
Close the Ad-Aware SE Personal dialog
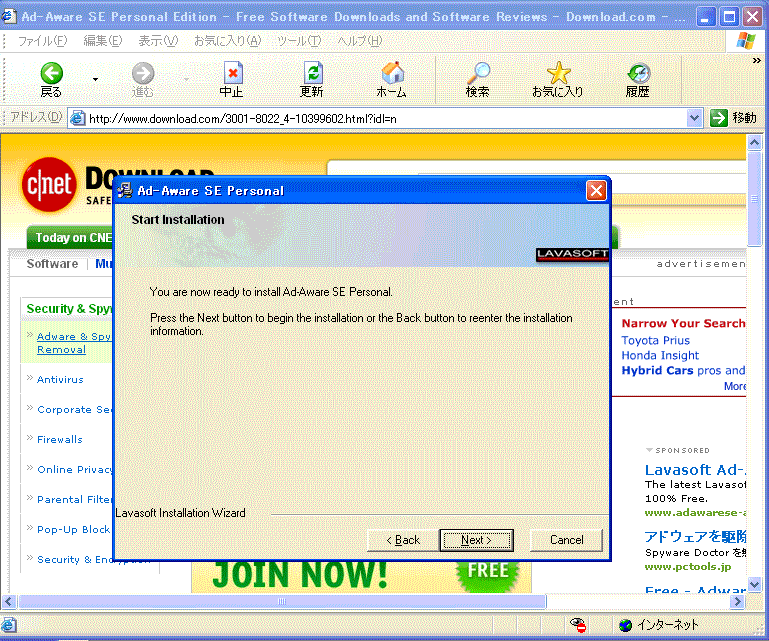coord(596,190)
